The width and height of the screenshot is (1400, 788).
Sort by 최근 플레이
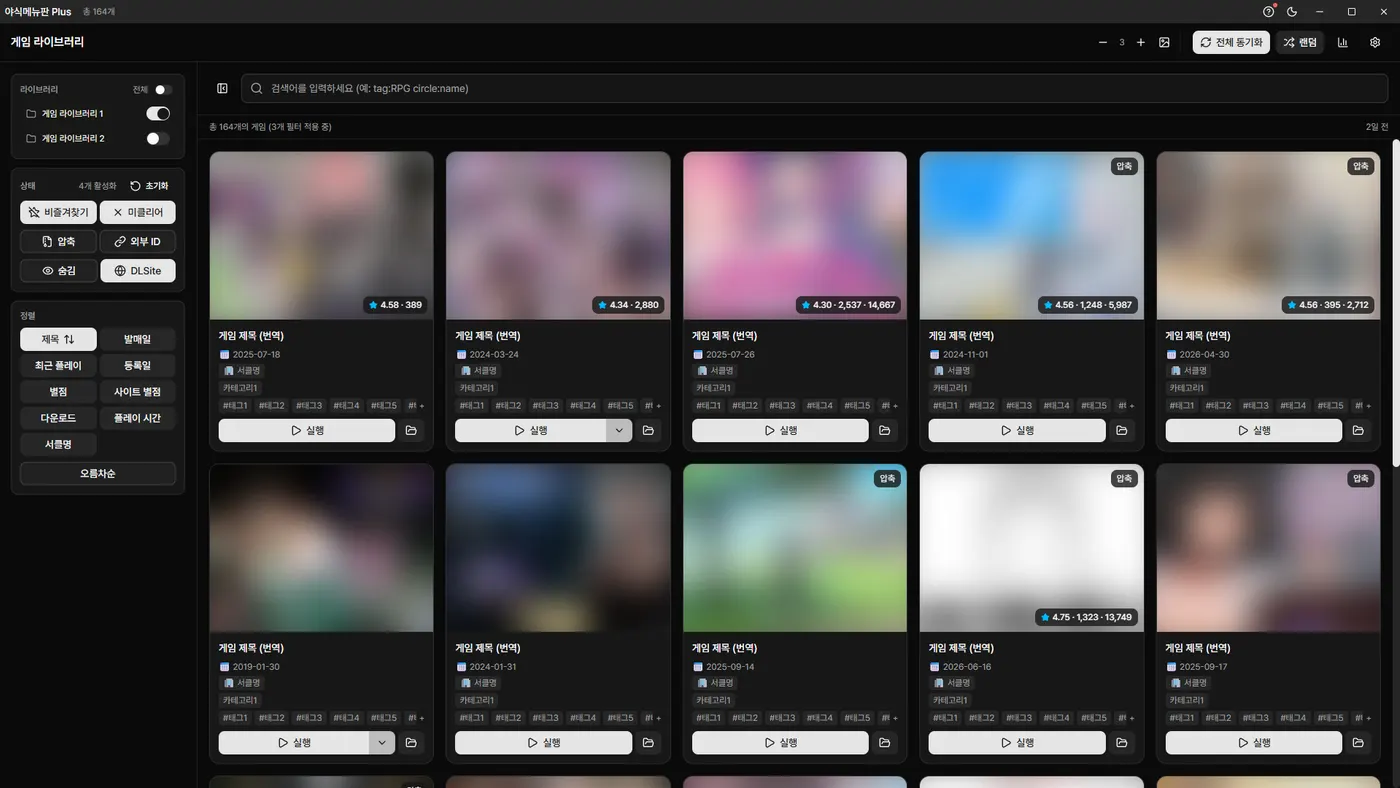(58, 366)
